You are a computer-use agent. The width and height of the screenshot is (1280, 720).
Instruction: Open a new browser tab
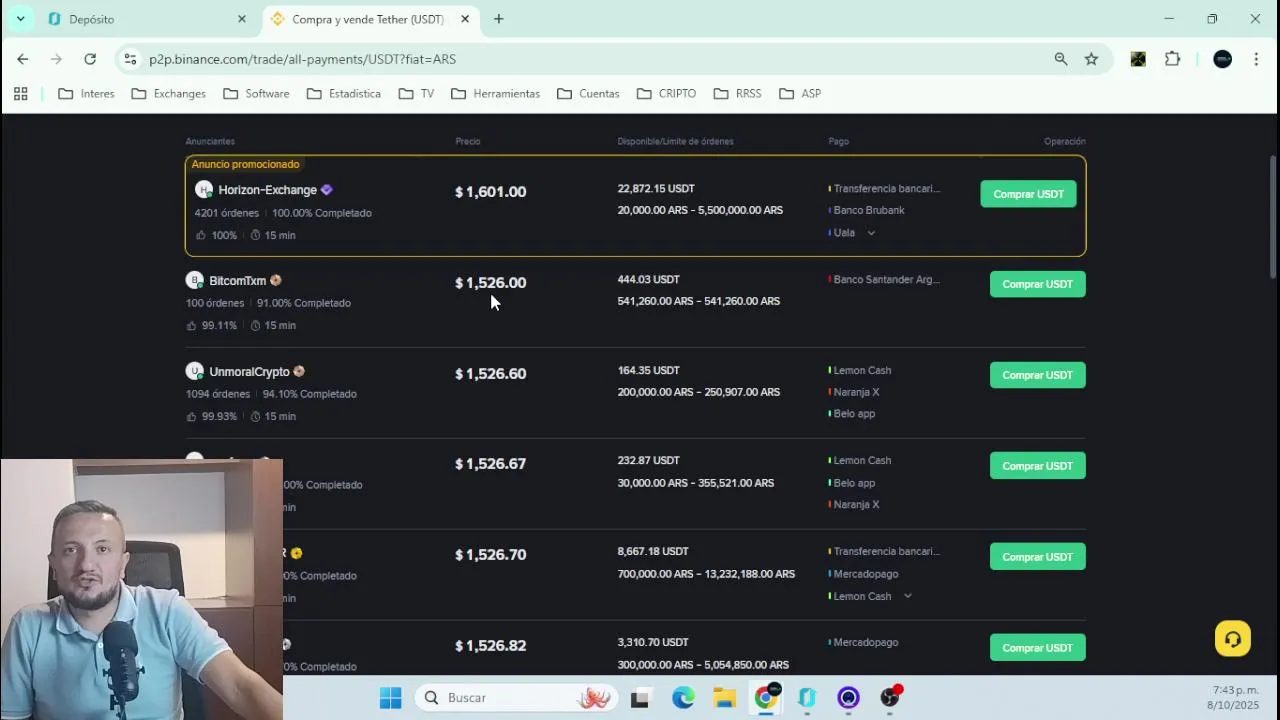pyautogui.click(x=498, y=19)
